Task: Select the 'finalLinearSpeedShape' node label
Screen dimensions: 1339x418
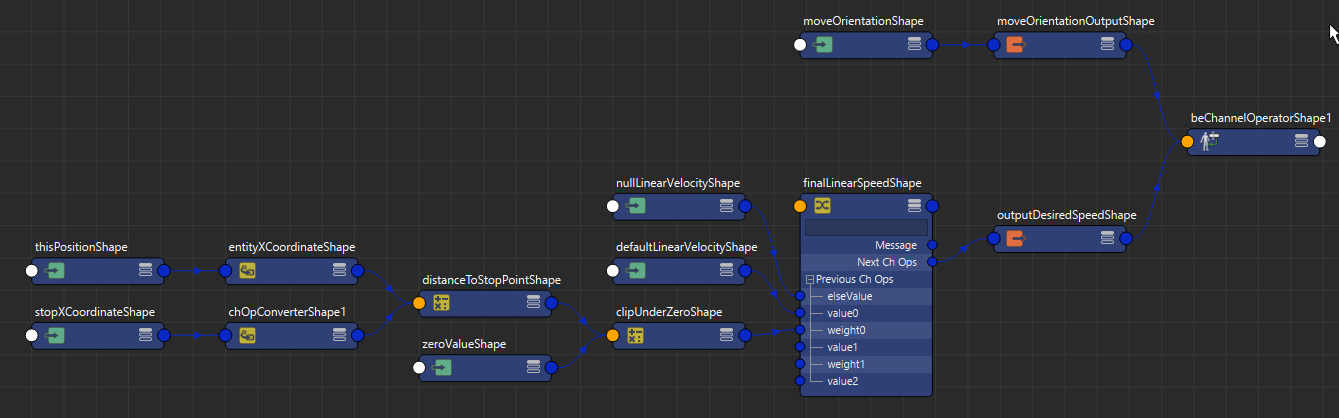Action: (862, 183)
